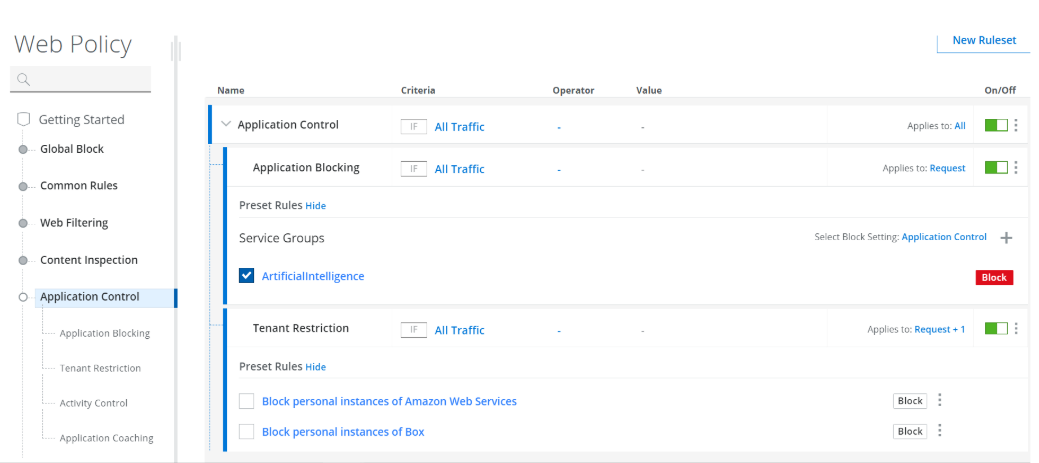Select Application Control in sidebar
The width and height of the screenshot is (1039, 463).
click(x=104, y=297)
